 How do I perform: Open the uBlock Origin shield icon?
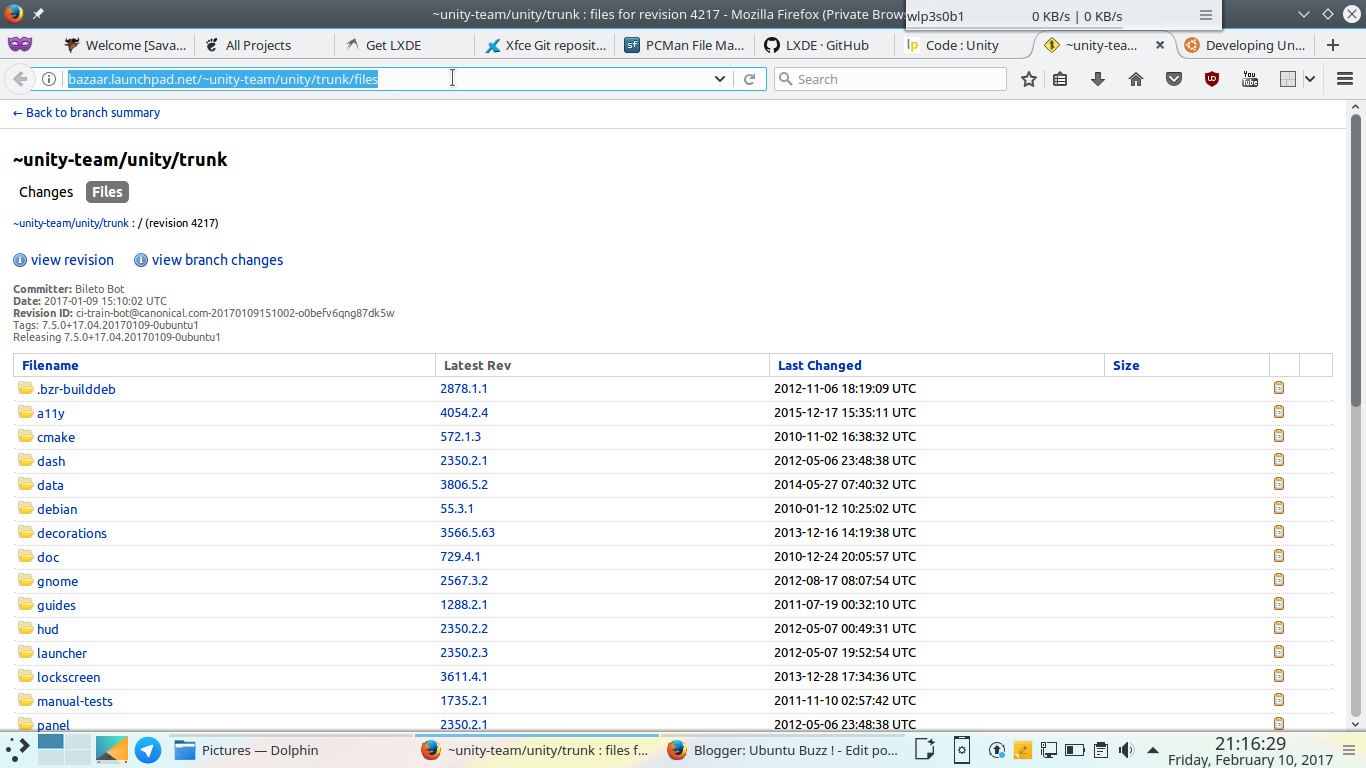[x=1211, y=78]
